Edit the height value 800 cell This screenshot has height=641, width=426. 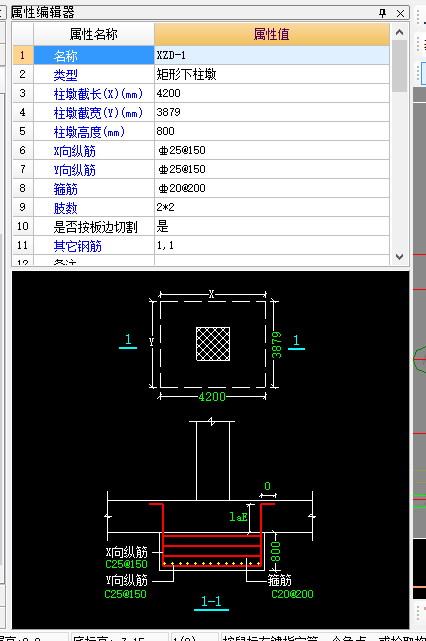(272, 132)
